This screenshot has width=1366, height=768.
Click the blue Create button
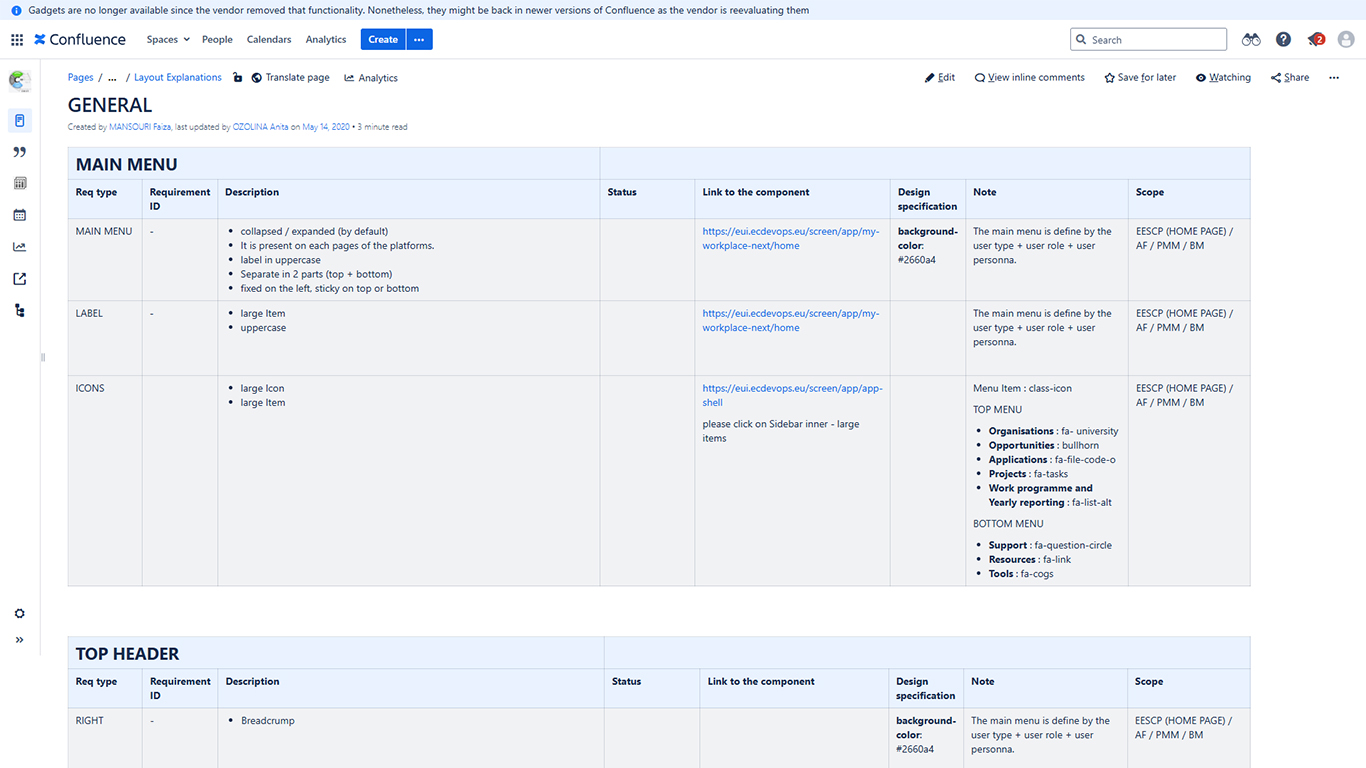383,40
